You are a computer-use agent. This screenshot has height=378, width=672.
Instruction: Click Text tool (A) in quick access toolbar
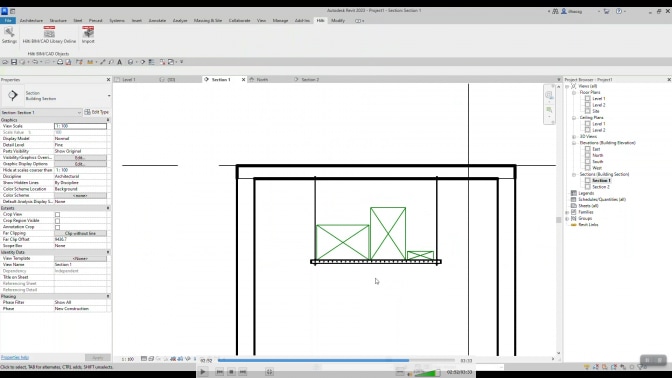click(120, 62)
